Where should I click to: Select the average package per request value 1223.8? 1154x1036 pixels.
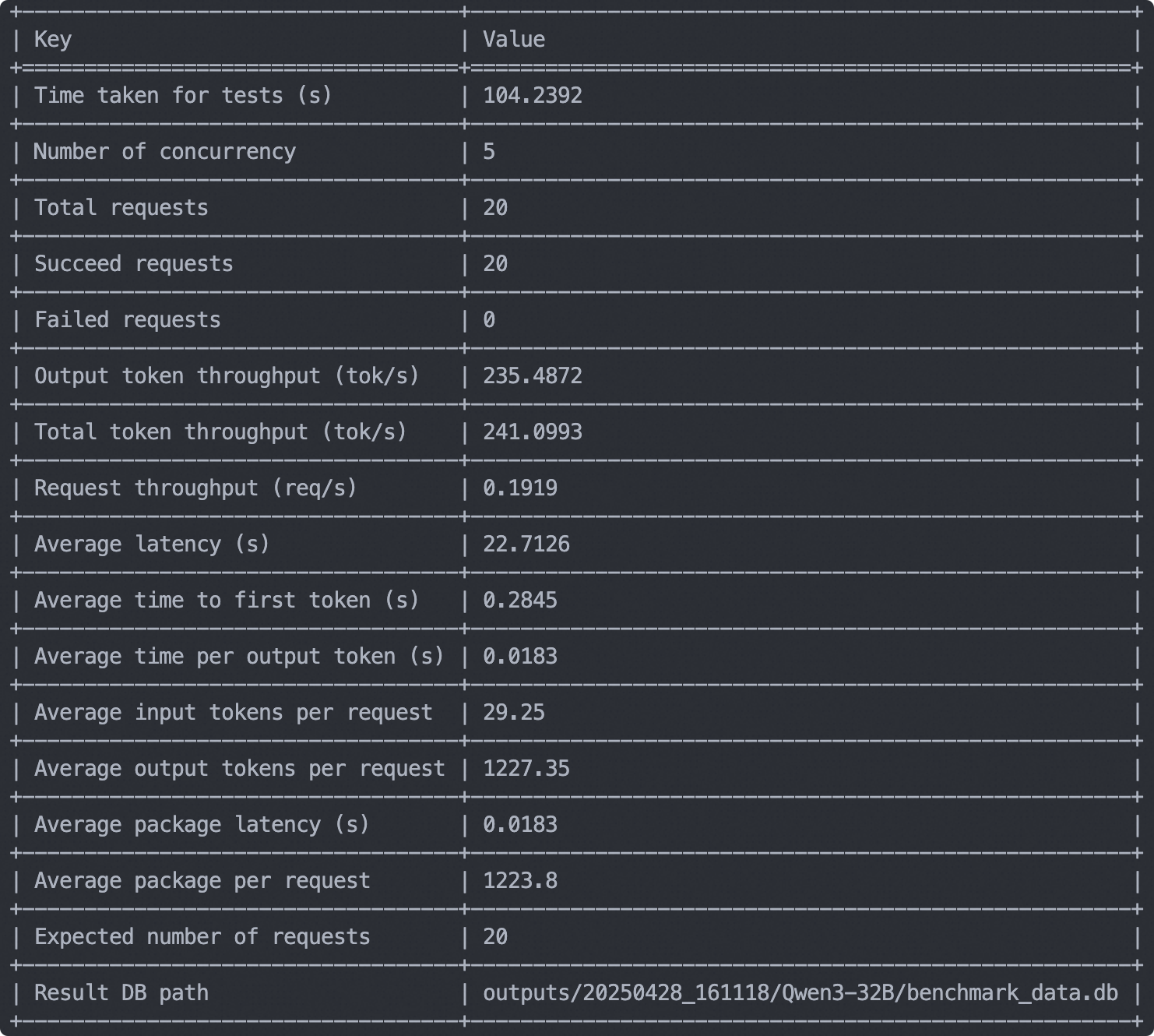pos(520,881)
